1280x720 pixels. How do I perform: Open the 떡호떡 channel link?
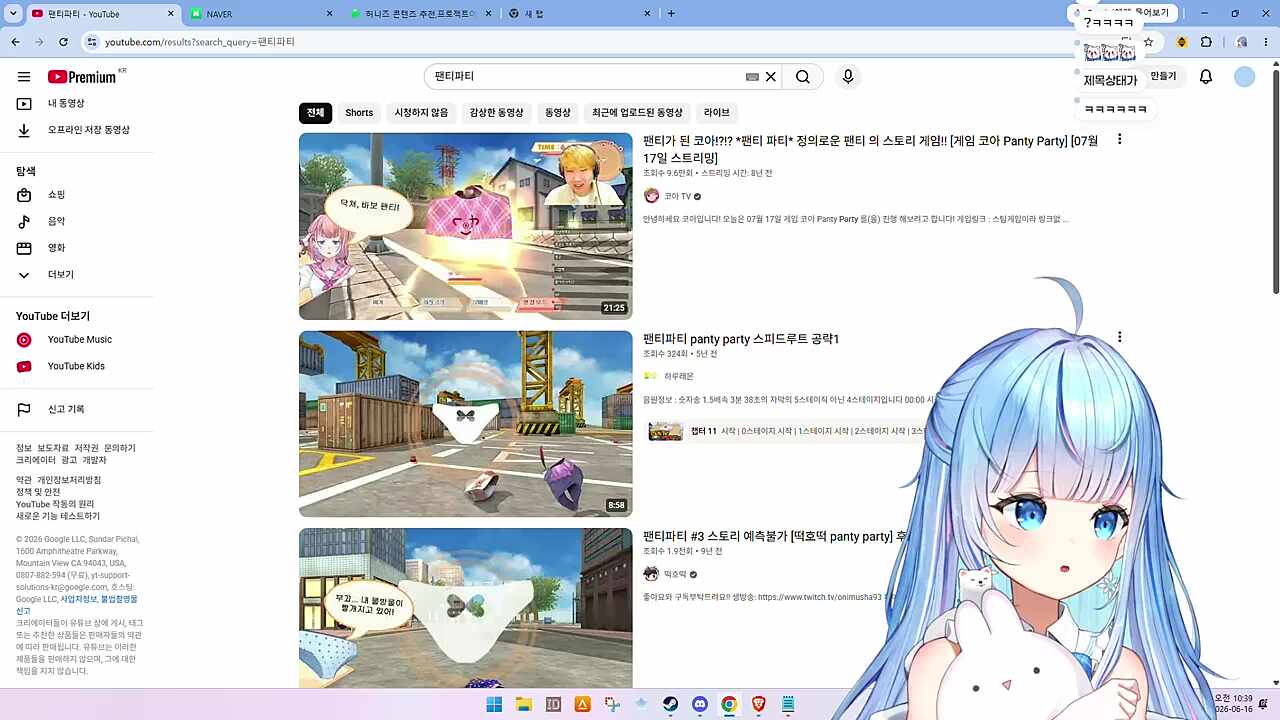click(675, 574)
